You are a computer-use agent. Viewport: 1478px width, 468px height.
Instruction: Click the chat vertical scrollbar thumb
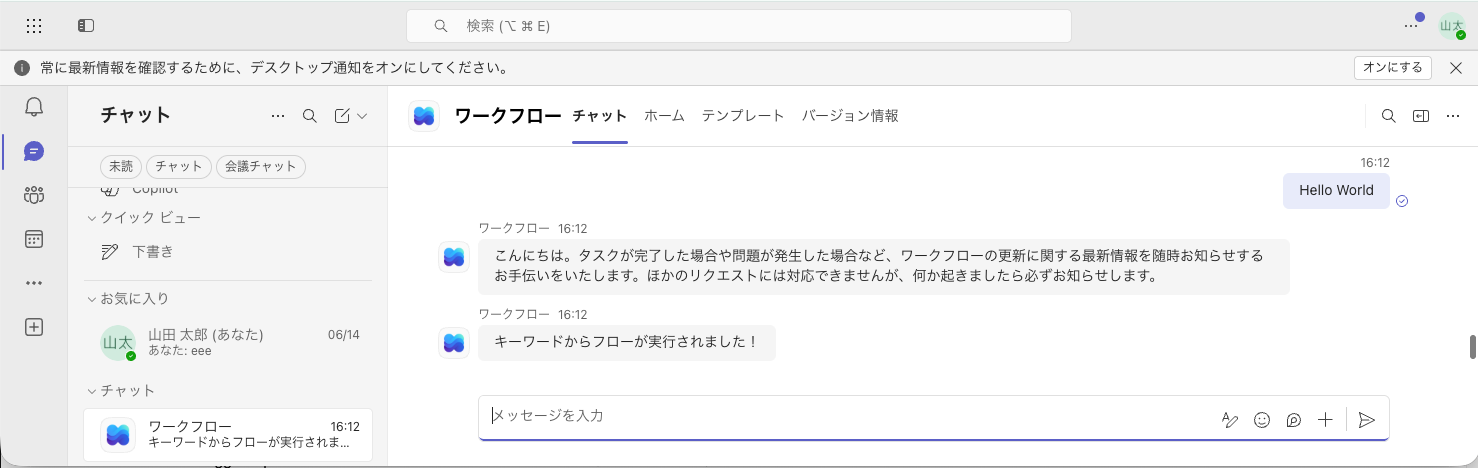pos(1472,346)
